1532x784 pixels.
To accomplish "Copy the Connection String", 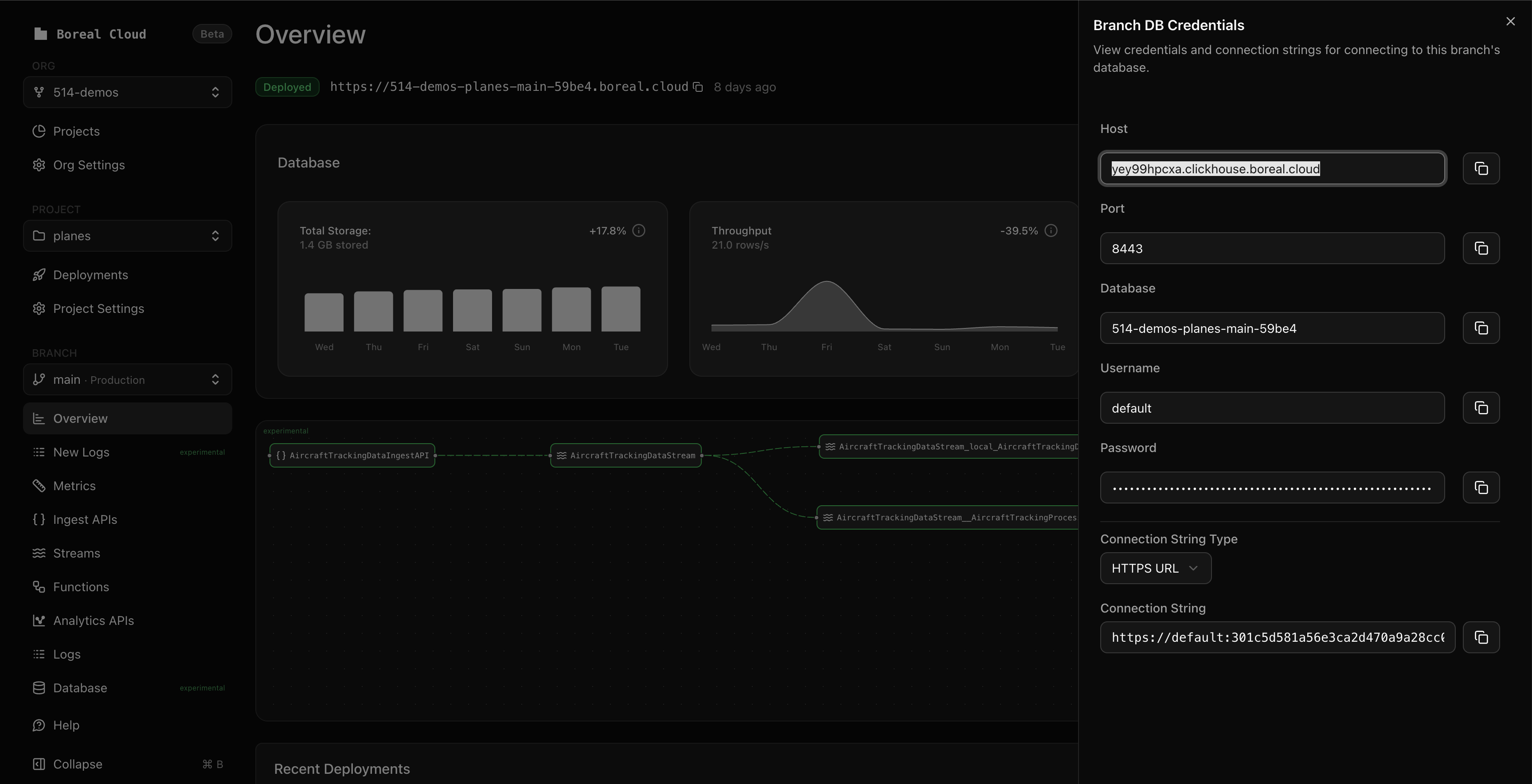I will pyautogui.click(x=1481, y=637).
